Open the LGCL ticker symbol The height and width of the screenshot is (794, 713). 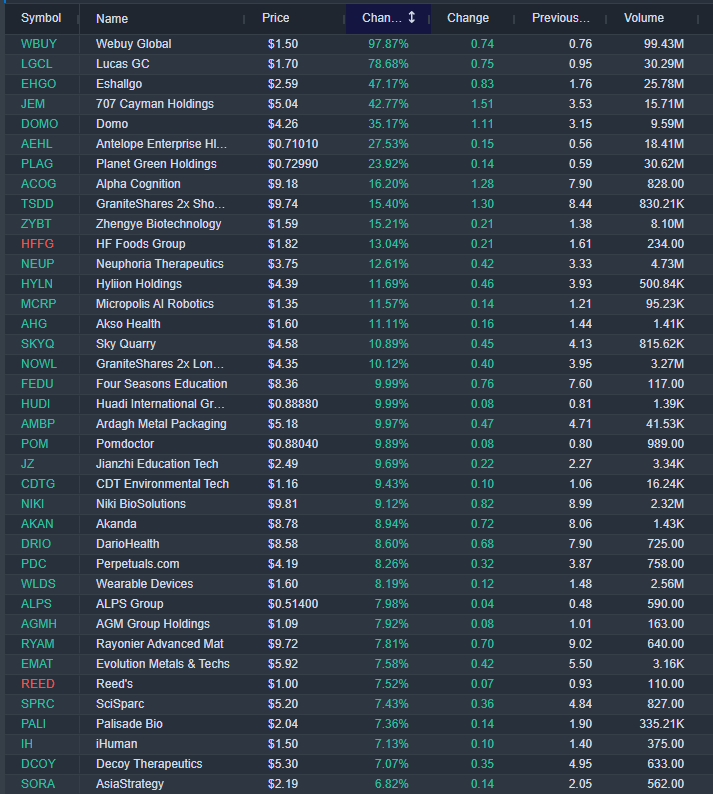36,64
